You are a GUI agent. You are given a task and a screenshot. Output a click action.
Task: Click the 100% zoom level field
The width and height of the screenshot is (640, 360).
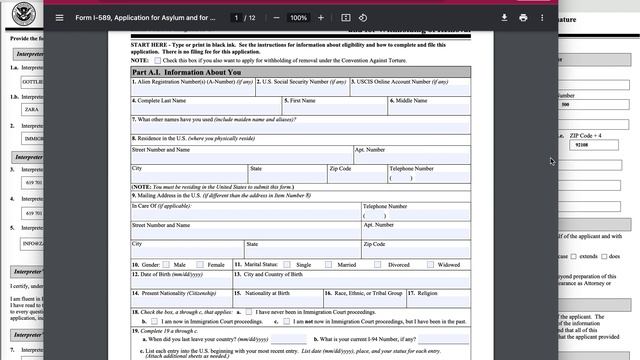point(298,18)
